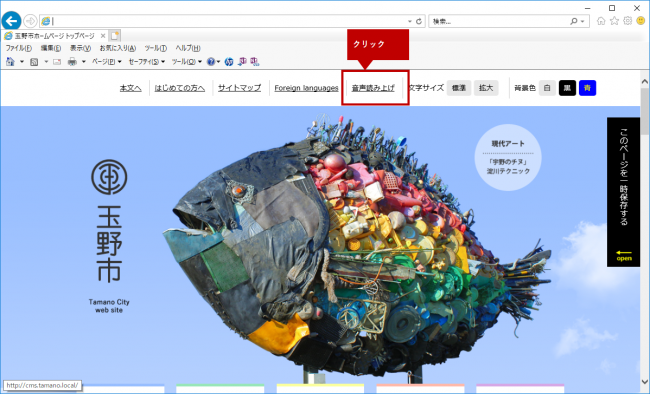This screenshot has width=650, height=394.
Task: Expand the Home button dropdown arrow
Action: pos(22,62)
